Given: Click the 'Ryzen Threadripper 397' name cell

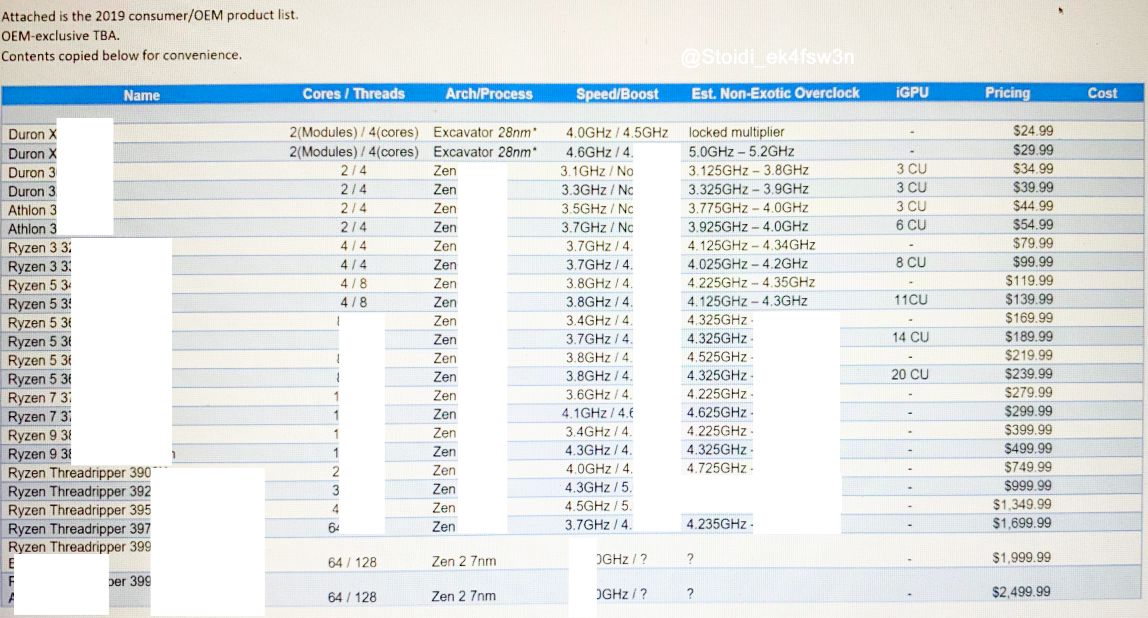Looking at the screenshot, I should [x=79, y=529].
